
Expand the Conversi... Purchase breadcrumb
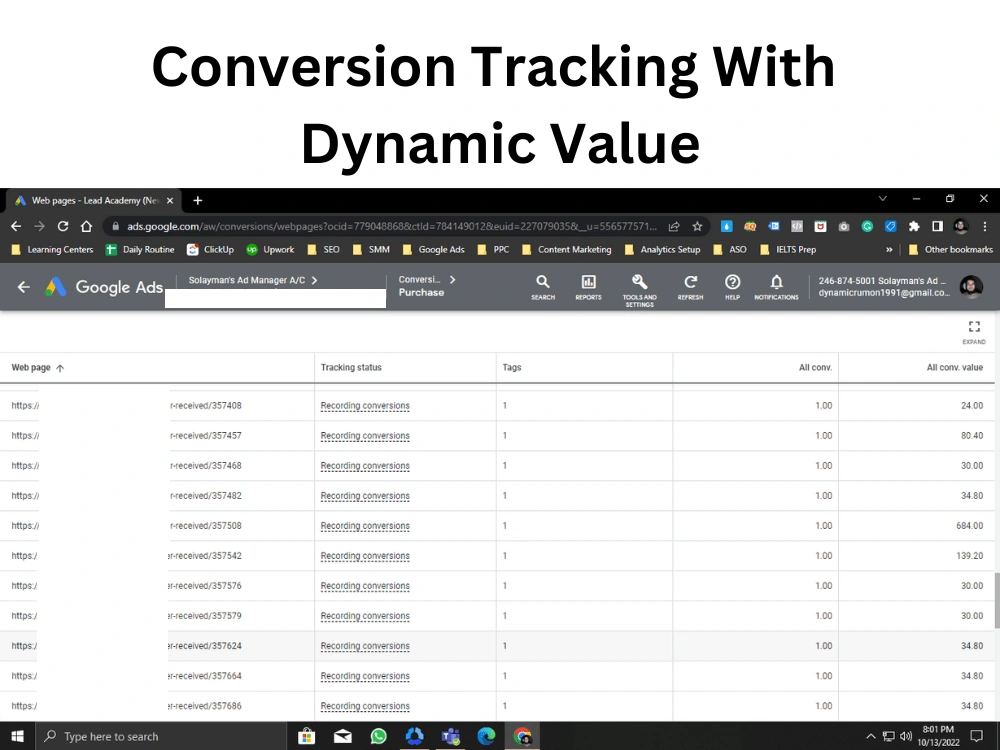click(427, 286)
